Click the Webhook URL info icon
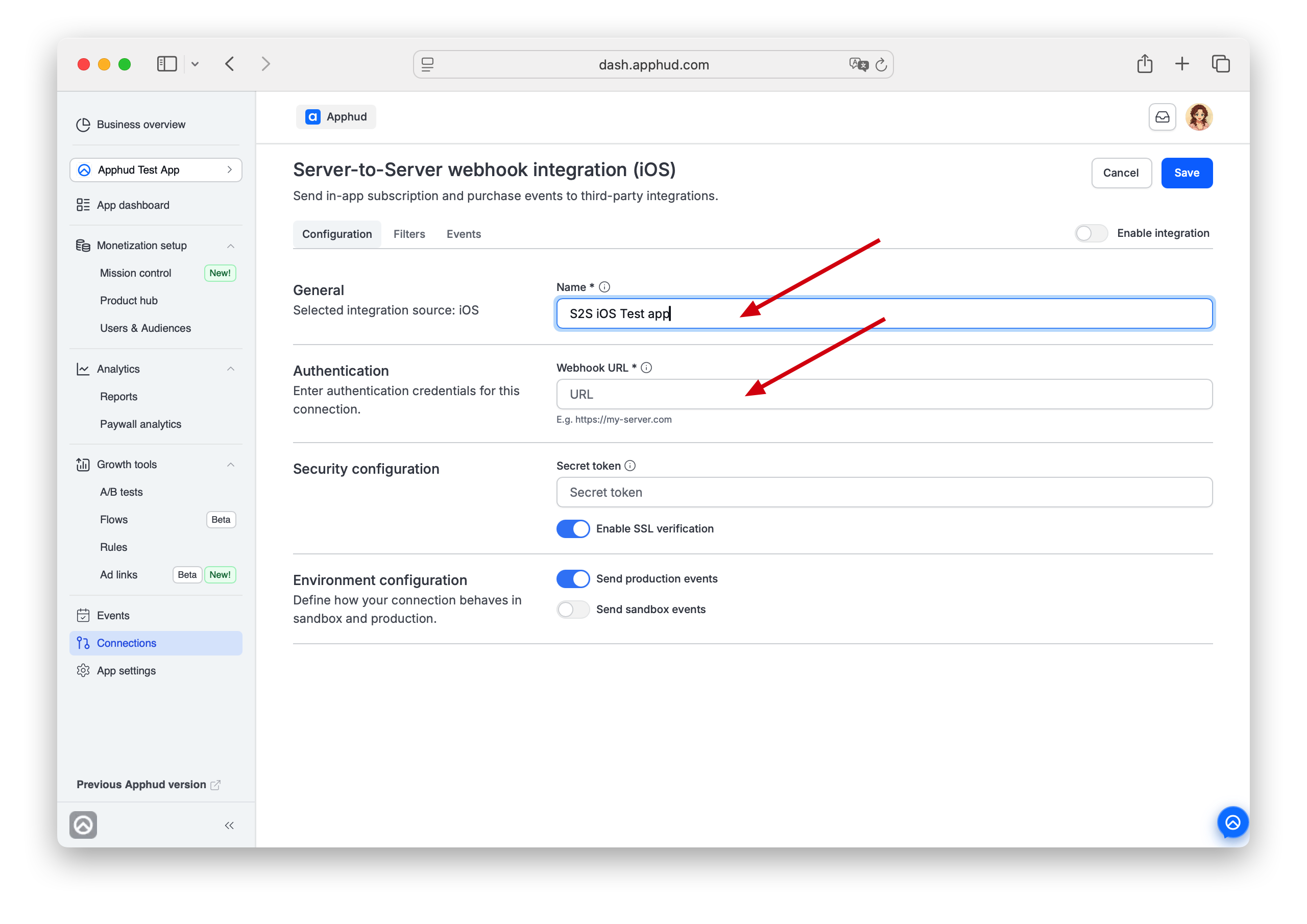 646,368
